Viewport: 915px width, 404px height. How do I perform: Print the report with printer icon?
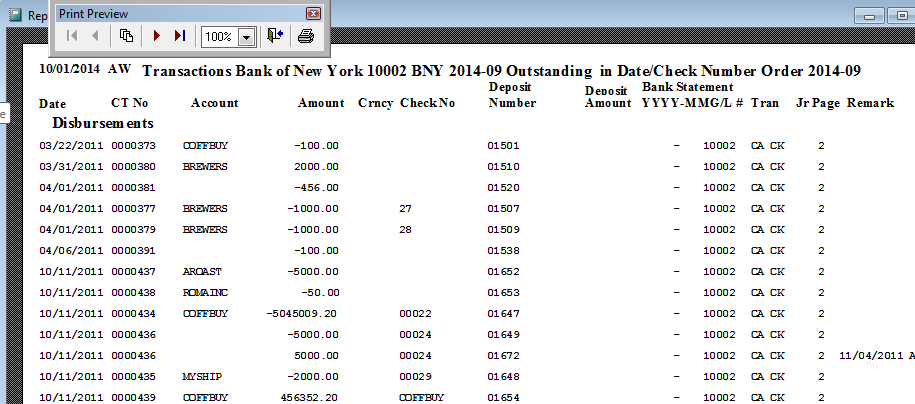point(306,36)
